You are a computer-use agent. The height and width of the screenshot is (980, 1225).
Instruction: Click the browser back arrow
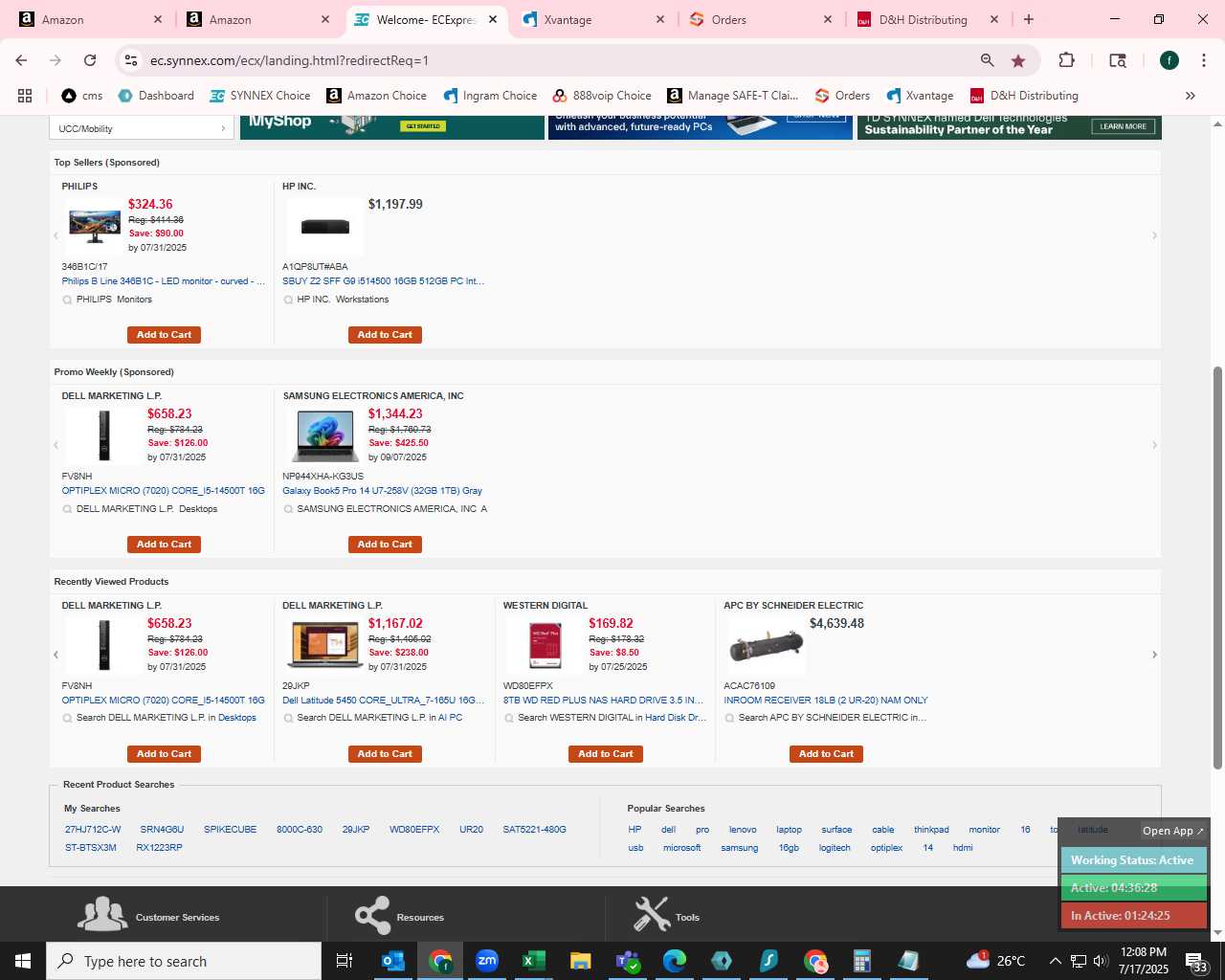click(21, 60)
